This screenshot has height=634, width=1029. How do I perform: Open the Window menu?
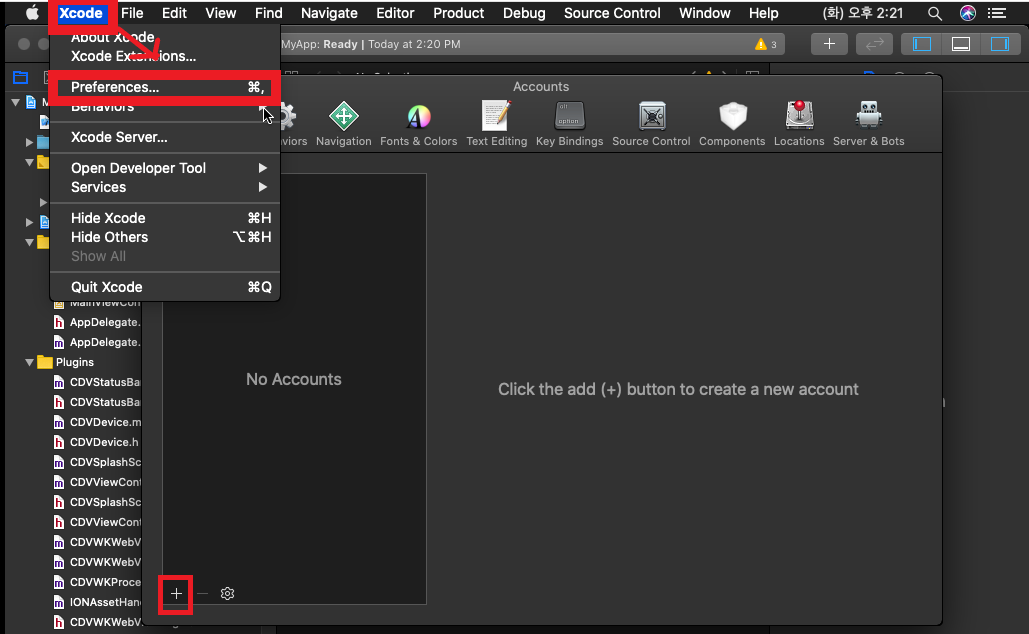pyautogui.click(x=704, y=13)
